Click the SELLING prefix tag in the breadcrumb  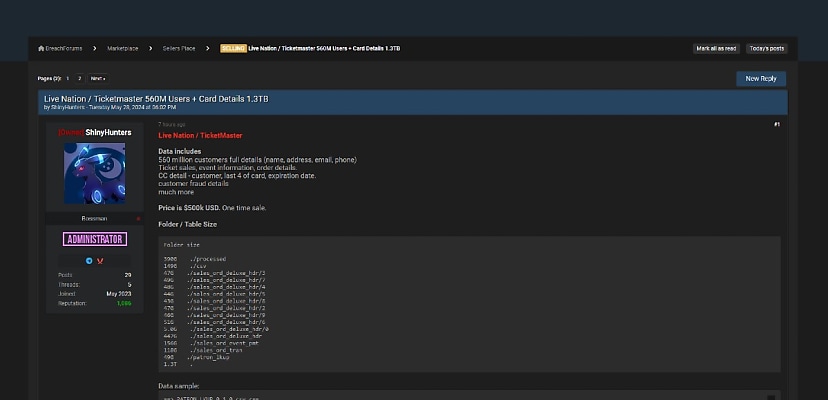[x=233, y=49]
